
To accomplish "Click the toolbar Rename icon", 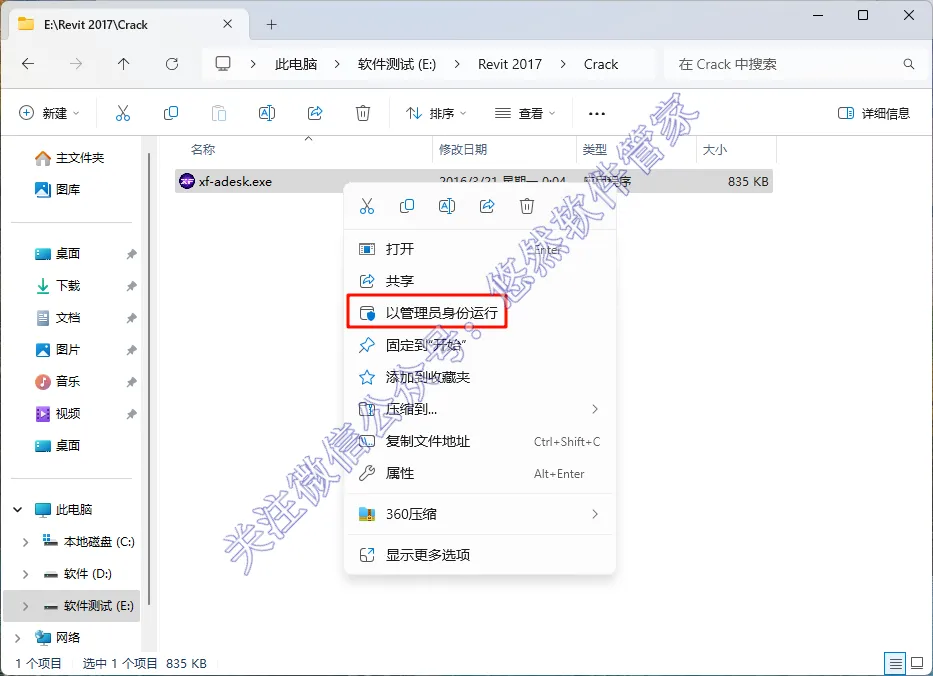I will pos(267,113).
